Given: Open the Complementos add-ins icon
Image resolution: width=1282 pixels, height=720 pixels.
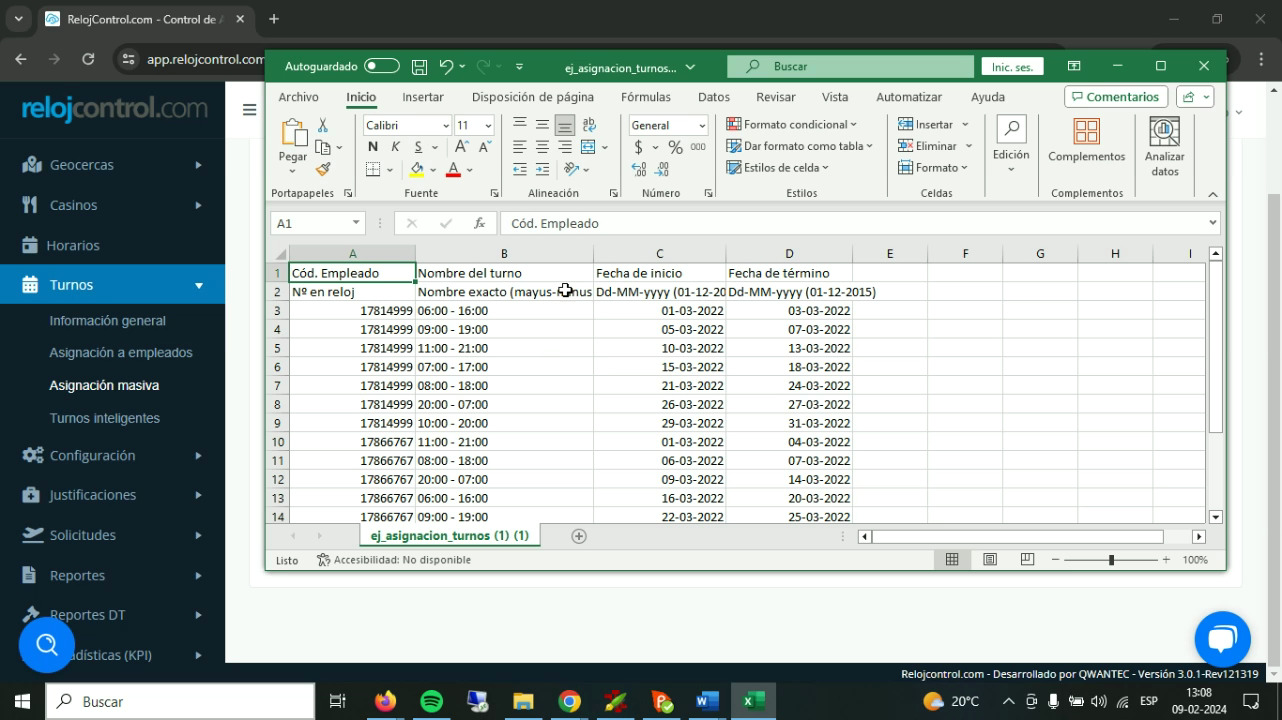Looking at the screenshot, I should pos(1086,141).
